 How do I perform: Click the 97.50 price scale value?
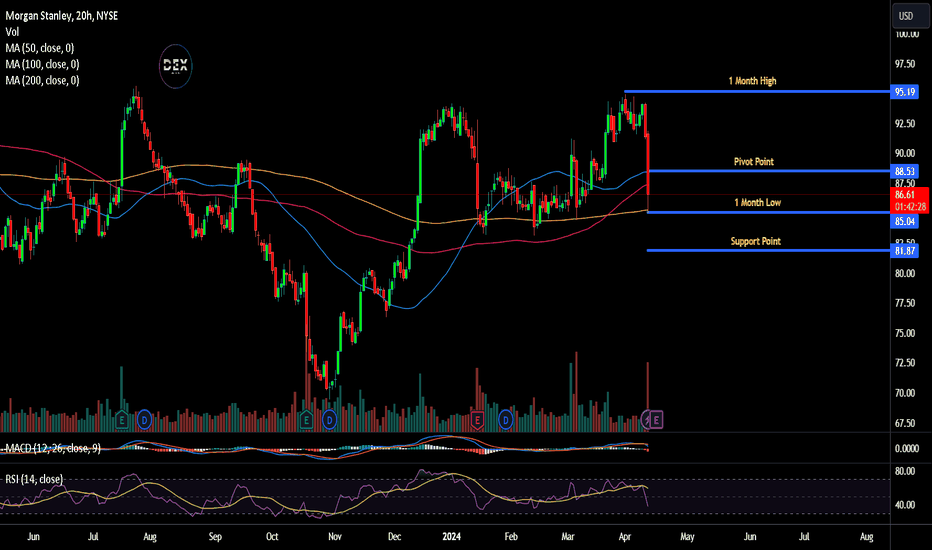point(905,64)
